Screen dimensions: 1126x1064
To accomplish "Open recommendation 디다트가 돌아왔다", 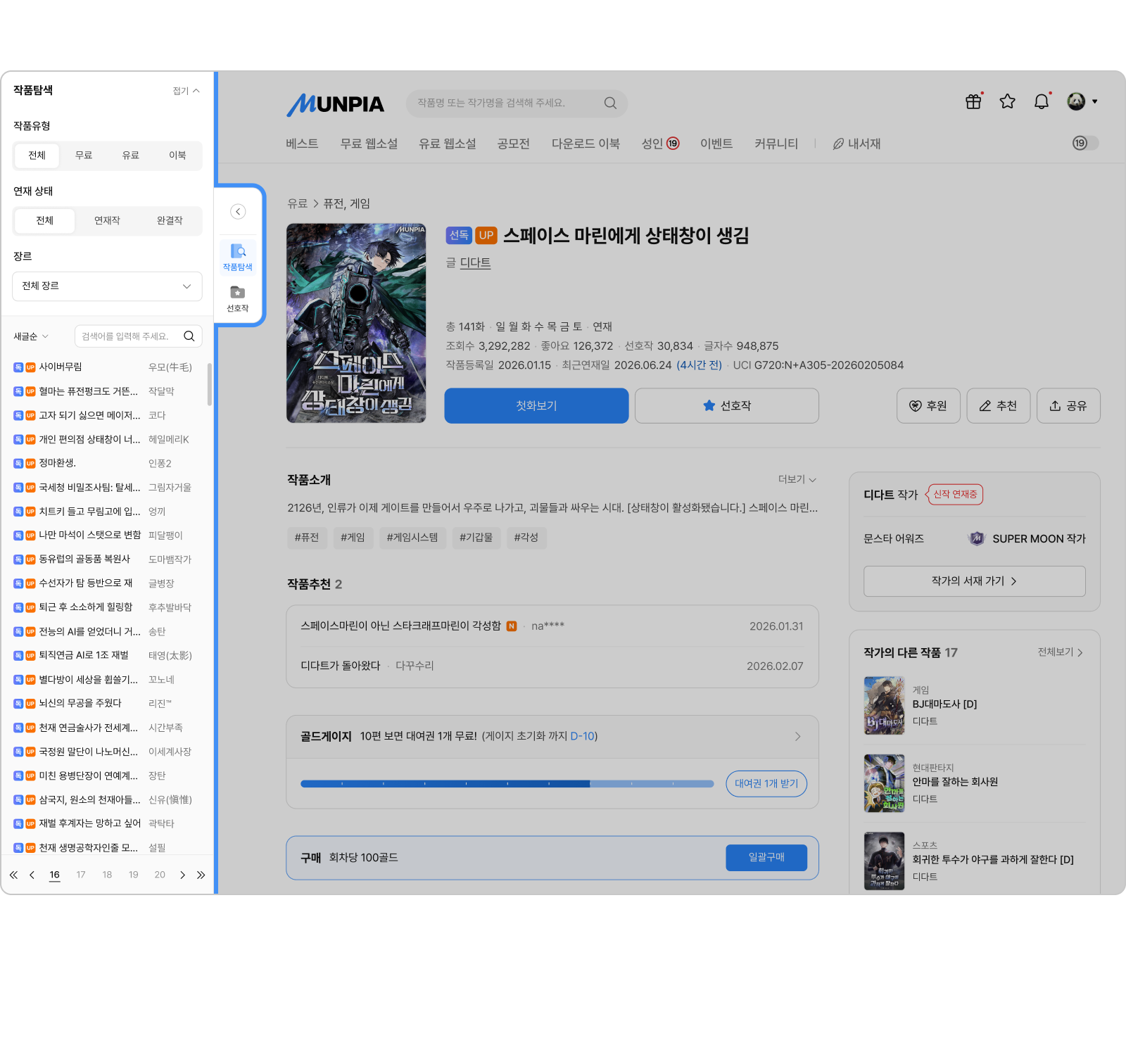I will point(341,666).
